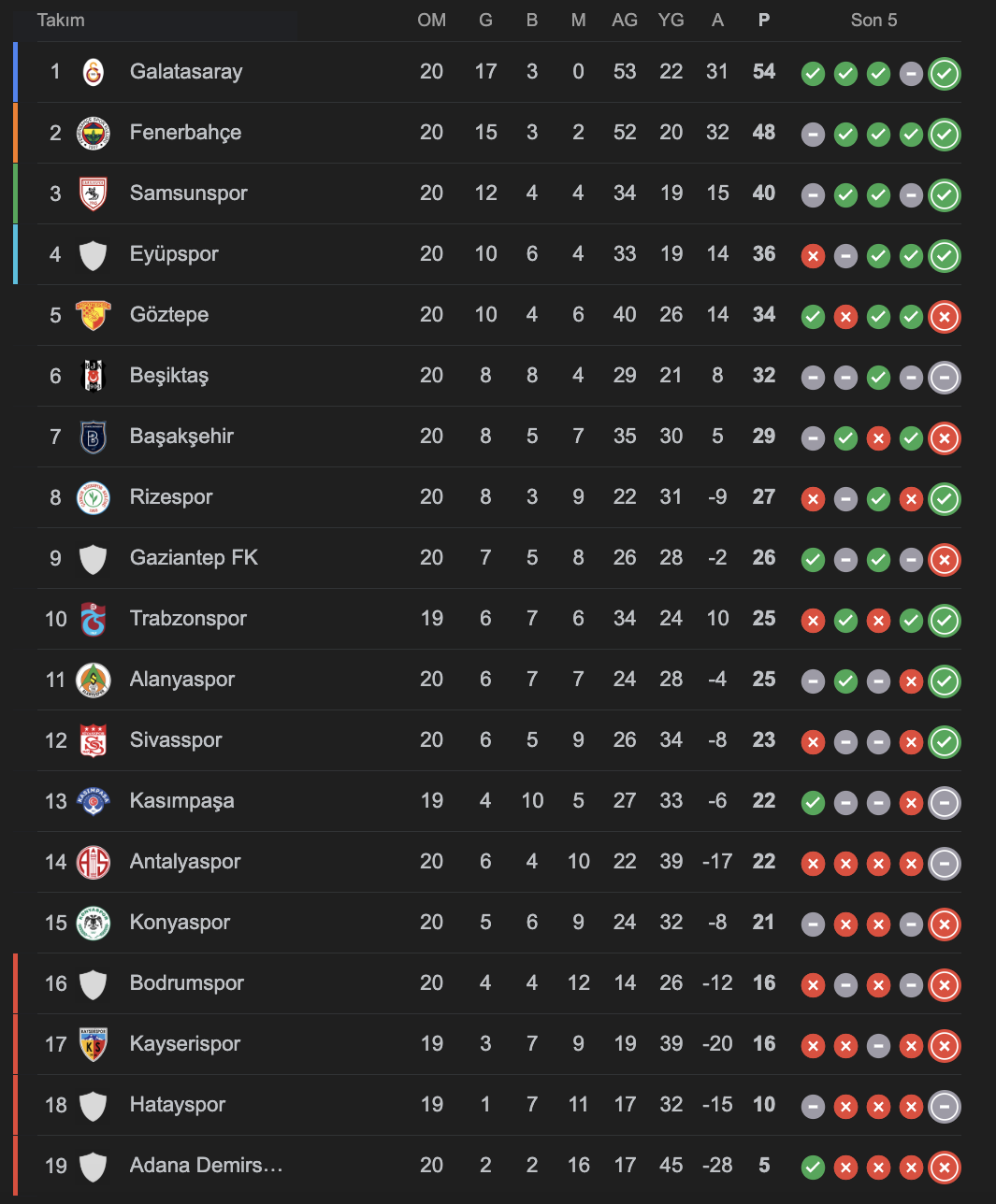
Task: Click the Galatasaray club crest
Action: (93, 72)
